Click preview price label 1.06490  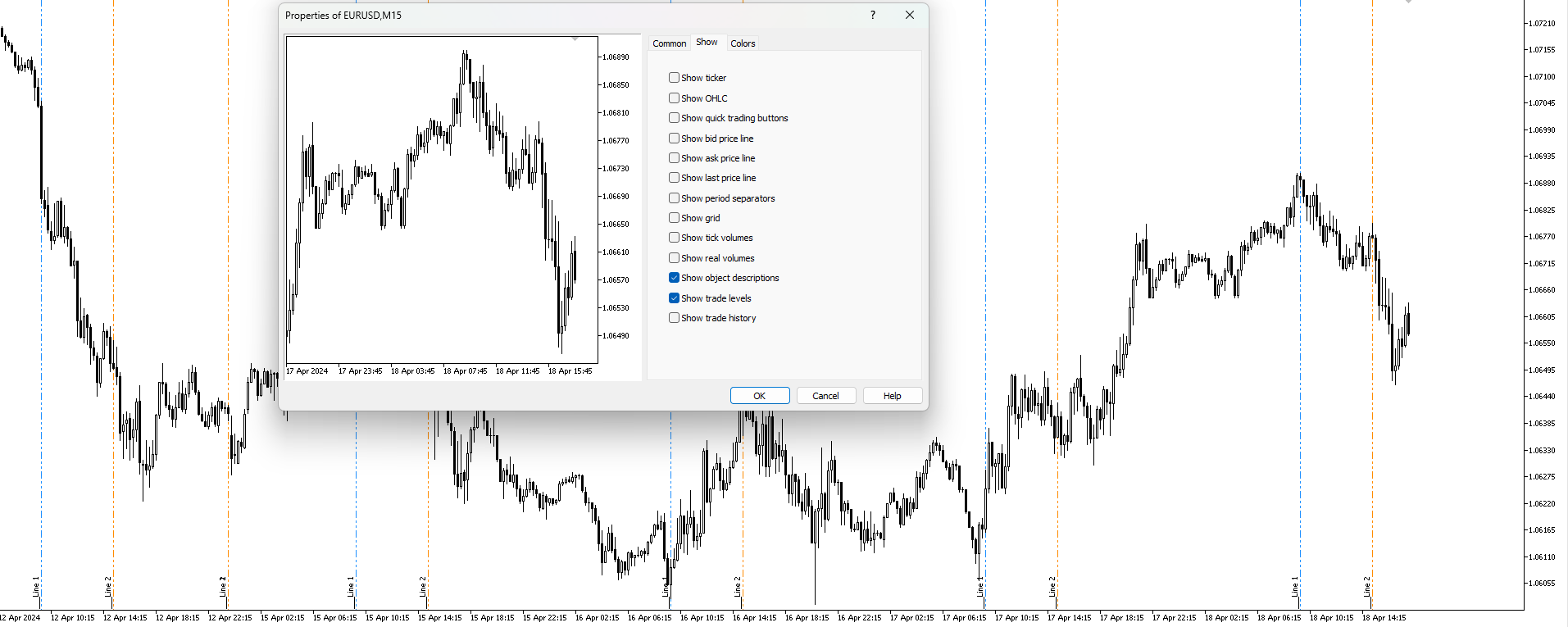pyautogui.click(x=616, y=336)
